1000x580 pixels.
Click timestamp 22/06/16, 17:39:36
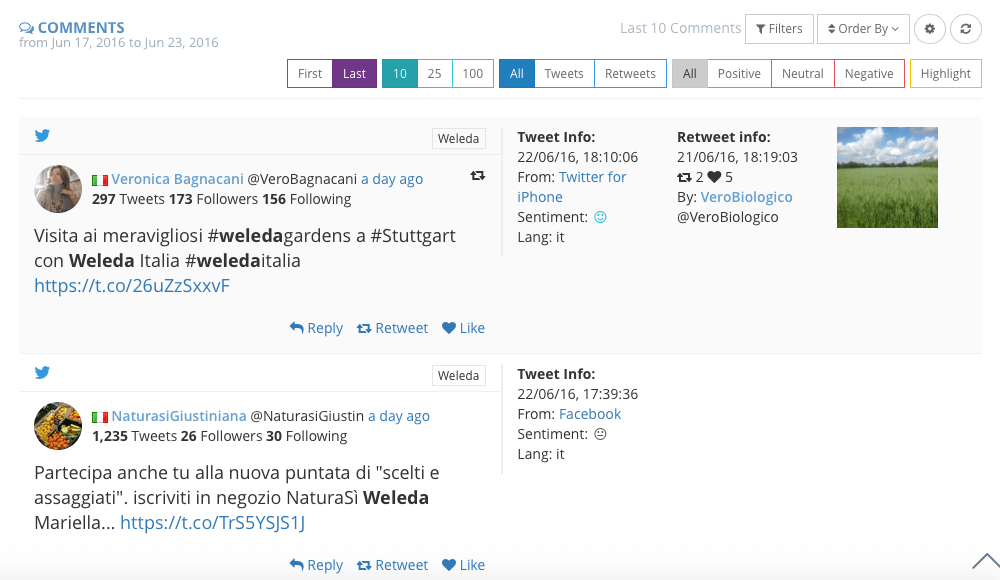pos(578,394)
